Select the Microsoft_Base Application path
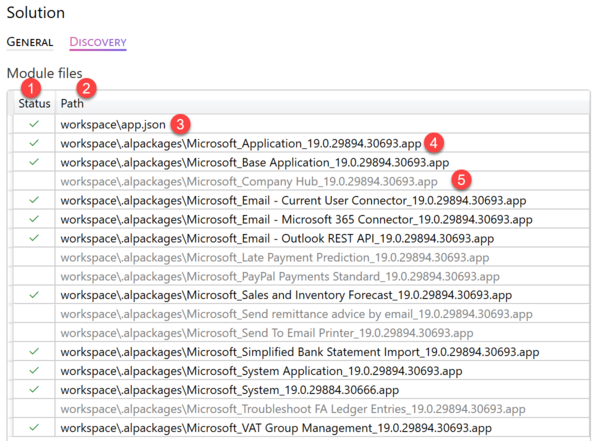The height and width of the screenshot is (441, 595). tap(255, 162)
